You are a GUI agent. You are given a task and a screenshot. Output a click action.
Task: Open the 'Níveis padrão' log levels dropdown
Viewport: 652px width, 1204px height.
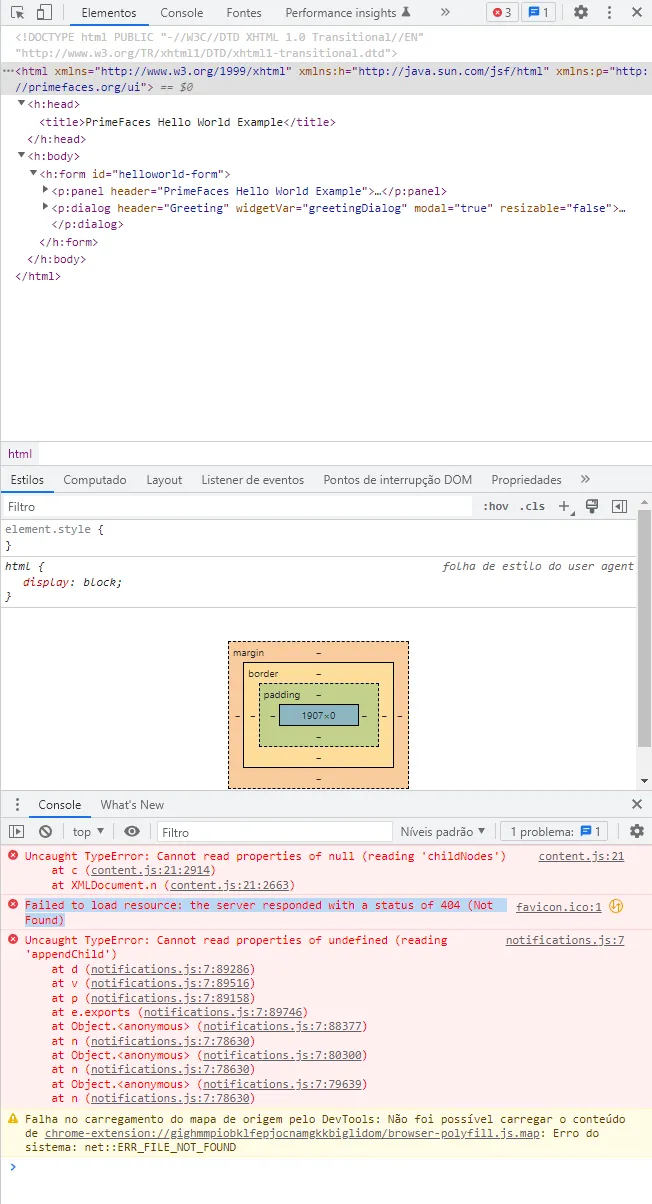443,831
